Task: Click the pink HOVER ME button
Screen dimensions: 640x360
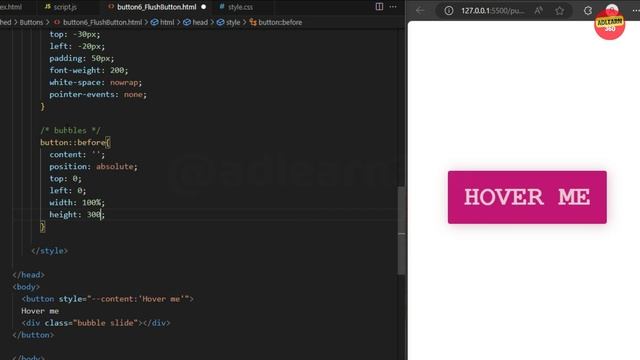Action: tap(527, 197)
